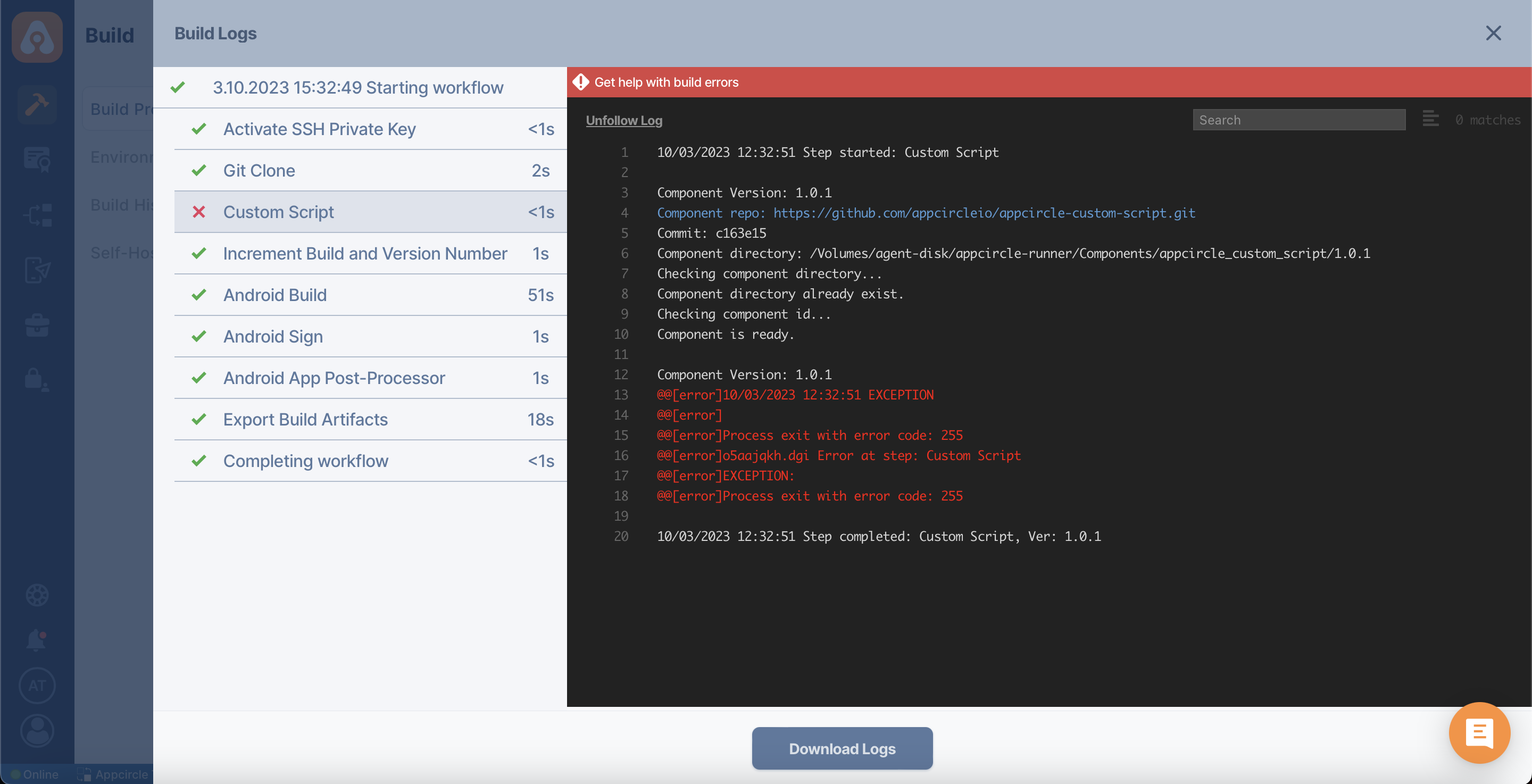Click the Search input field in logs
This screenshot has width=1532, height=784.
[1299, 119]
